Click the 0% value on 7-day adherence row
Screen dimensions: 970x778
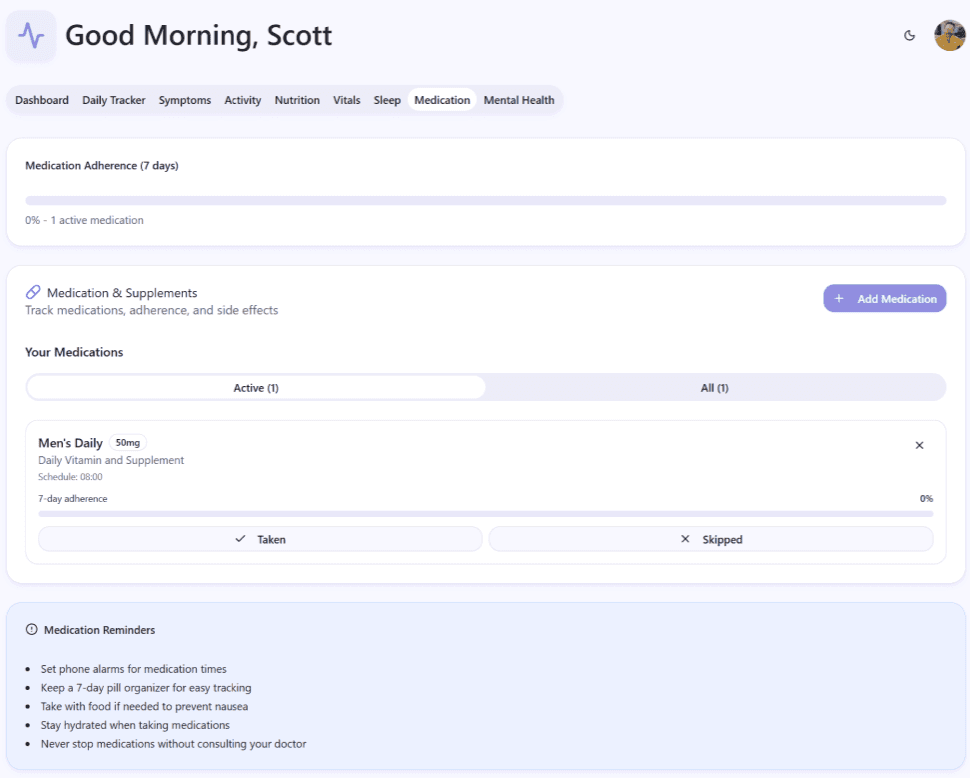pyautogui.click(x=926, y=498)
